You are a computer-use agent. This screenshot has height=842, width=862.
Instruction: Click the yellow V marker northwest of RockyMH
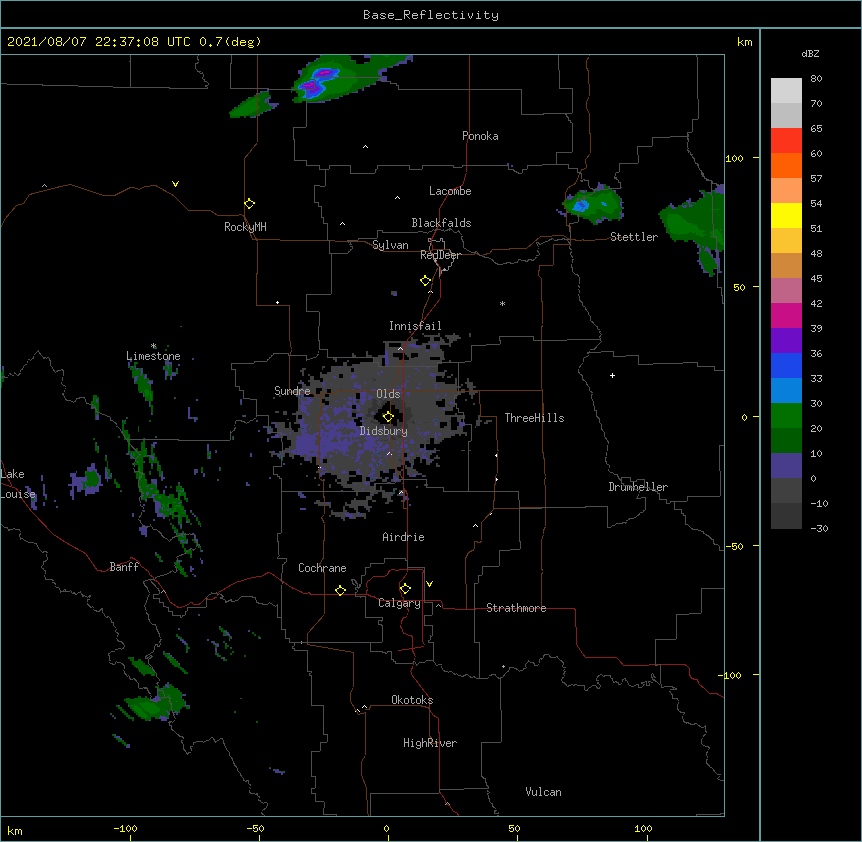[x=175, y=184]
